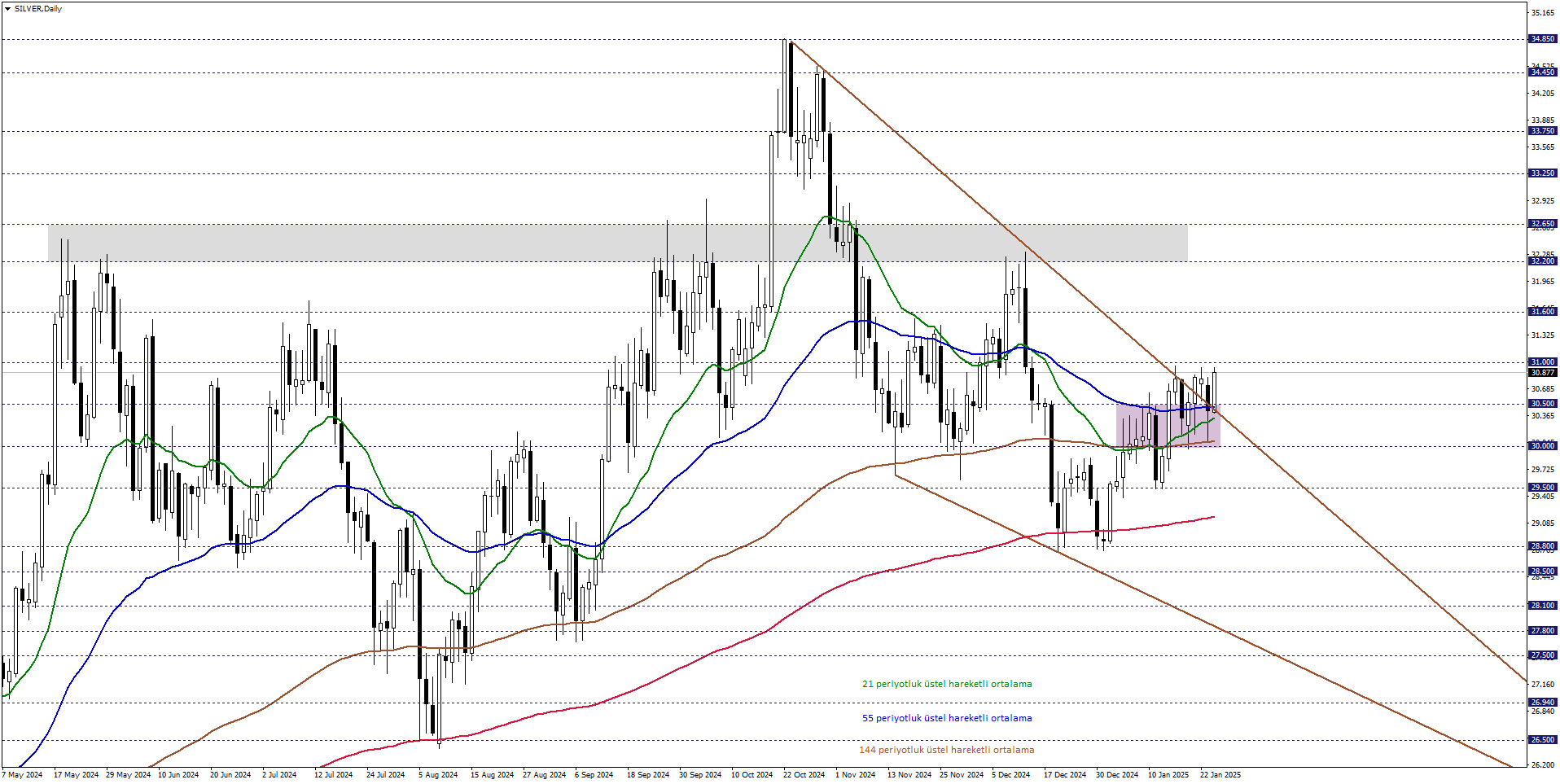Click the 13 Nov 2024 date label

909,775
